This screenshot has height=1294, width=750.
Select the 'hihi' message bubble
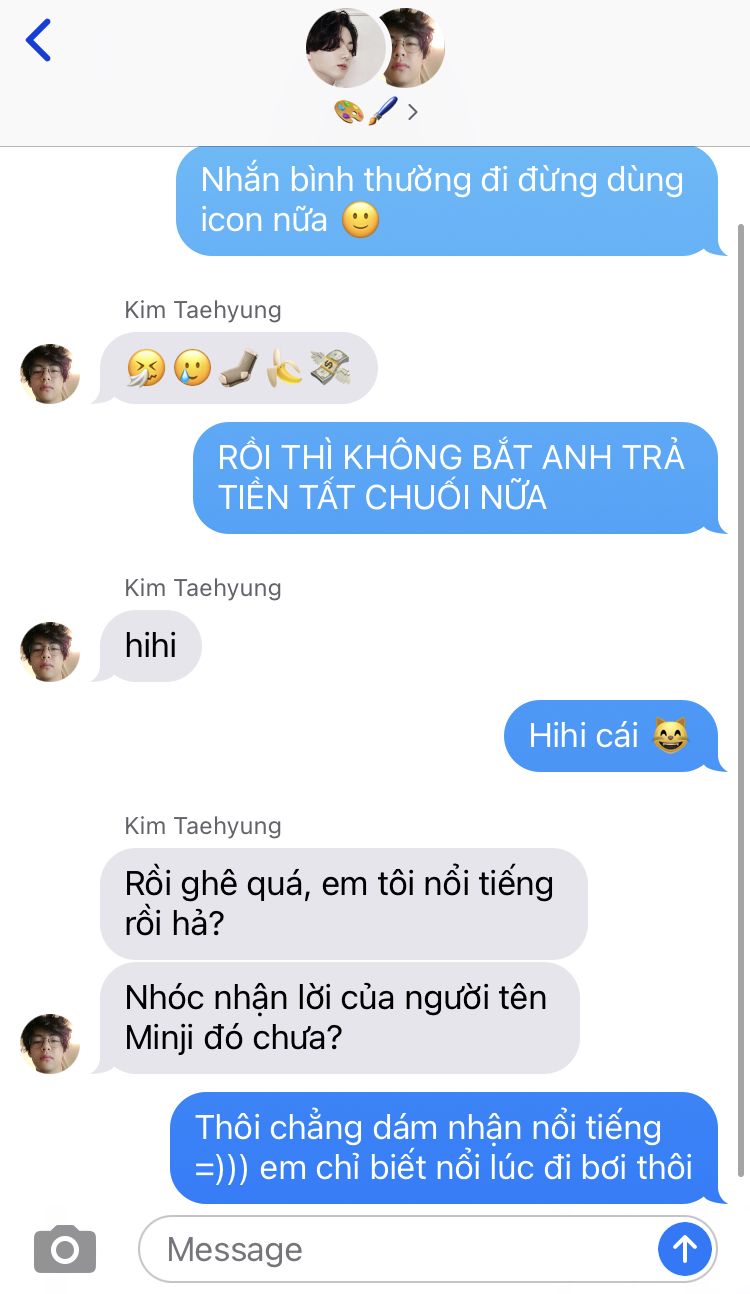pos(149,646)
